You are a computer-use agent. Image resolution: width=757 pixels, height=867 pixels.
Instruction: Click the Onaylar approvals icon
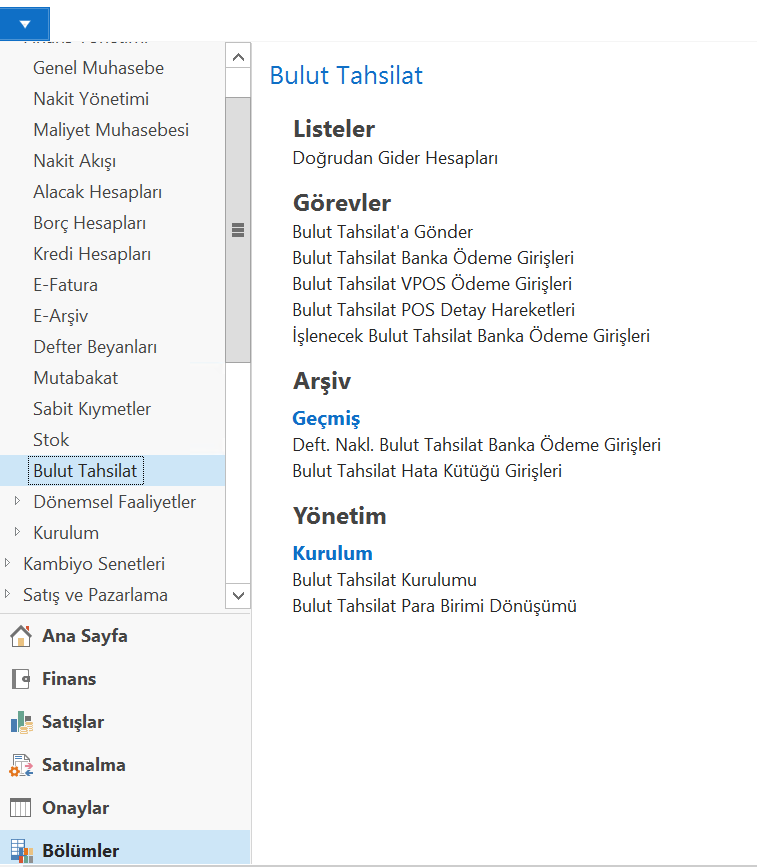pos(20,808)
